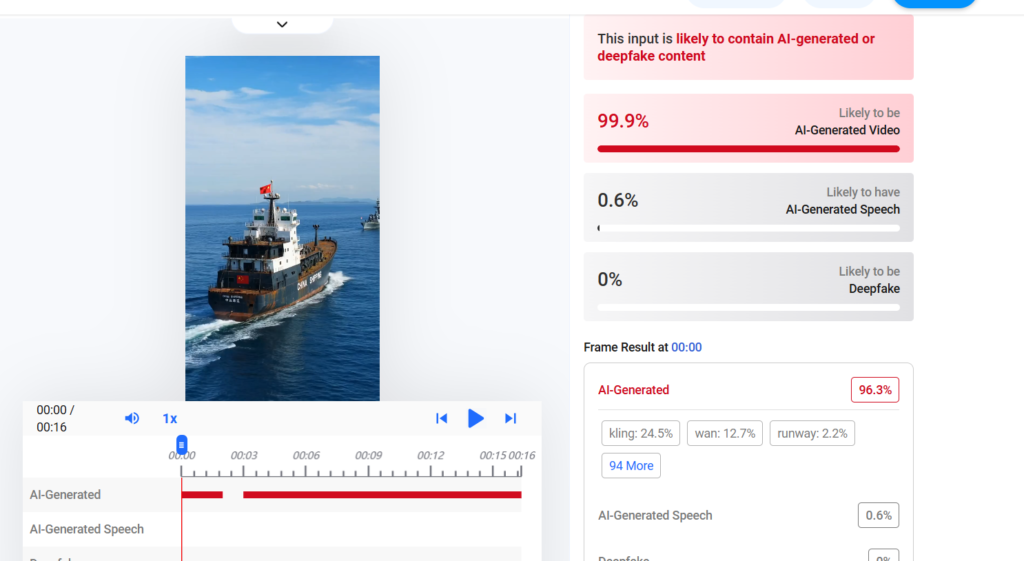Click the 00:00 frame result timestamp link
The height and width of the screenshot is (561, 1024).
686,347
